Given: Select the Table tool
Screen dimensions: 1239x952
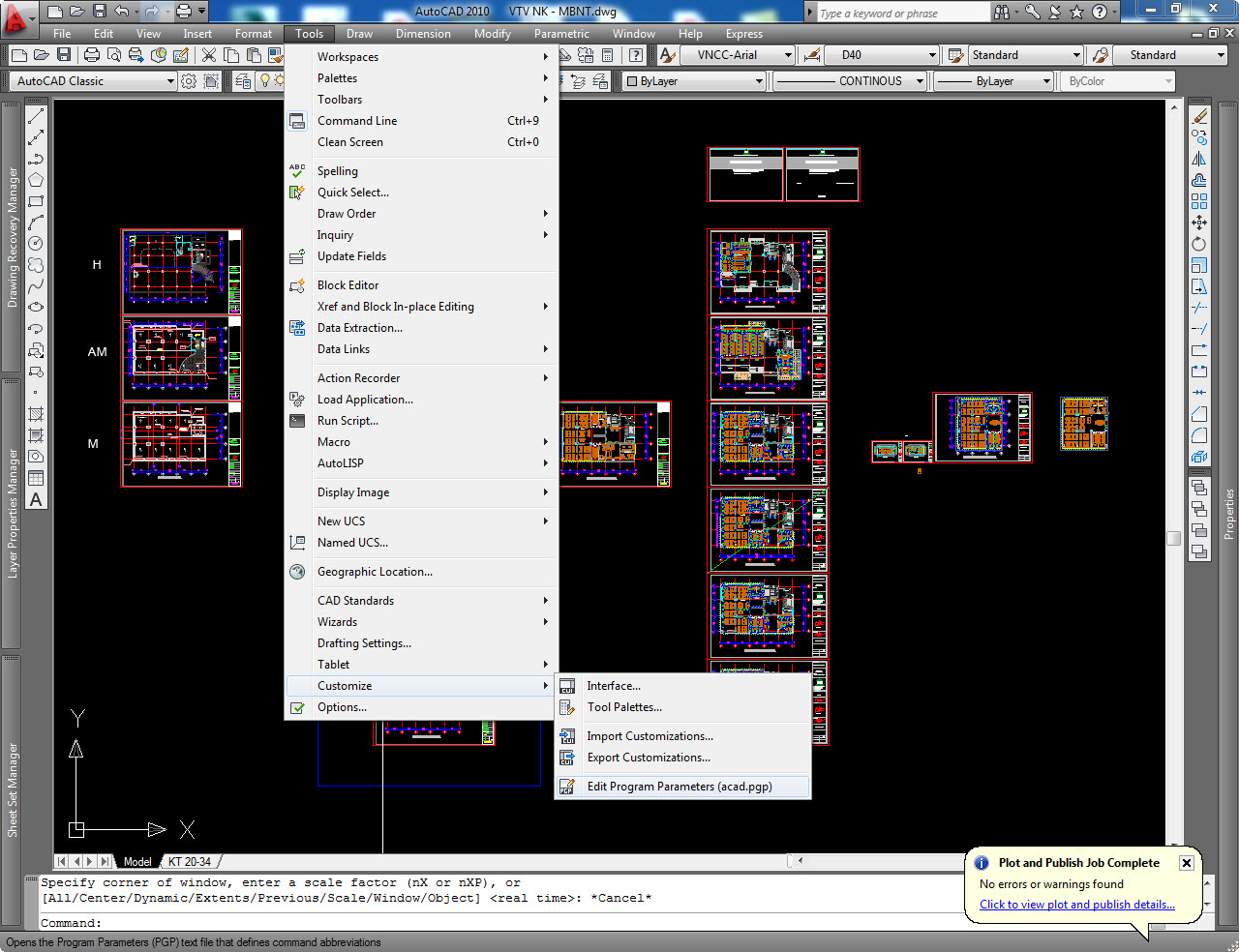Looking at the screenshot, I should [x=36, y=478].
